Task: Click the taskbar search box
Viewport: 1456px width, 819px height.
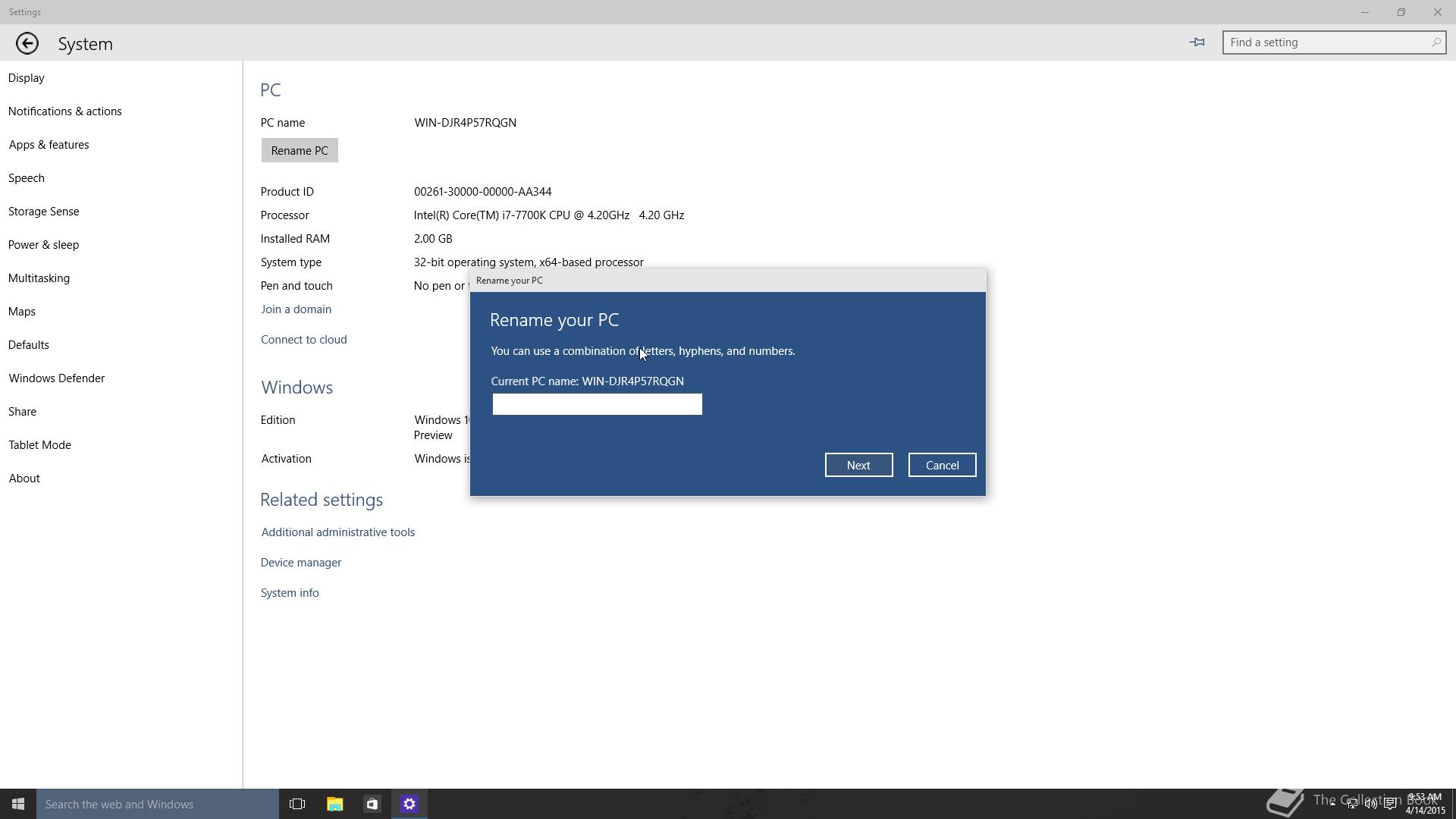Action: (x=158, y=804)
